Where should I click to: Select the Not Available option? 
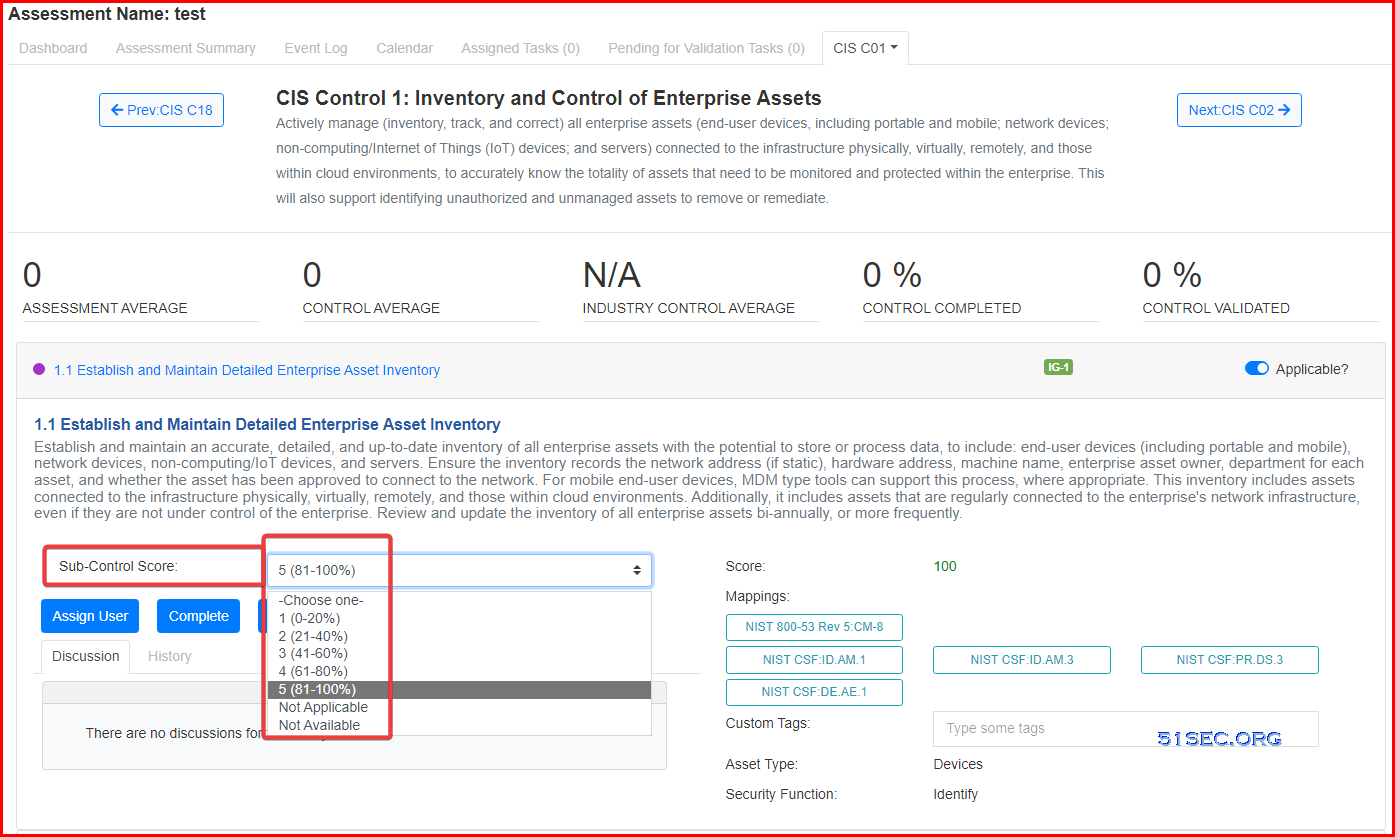[x=459, y=725]
